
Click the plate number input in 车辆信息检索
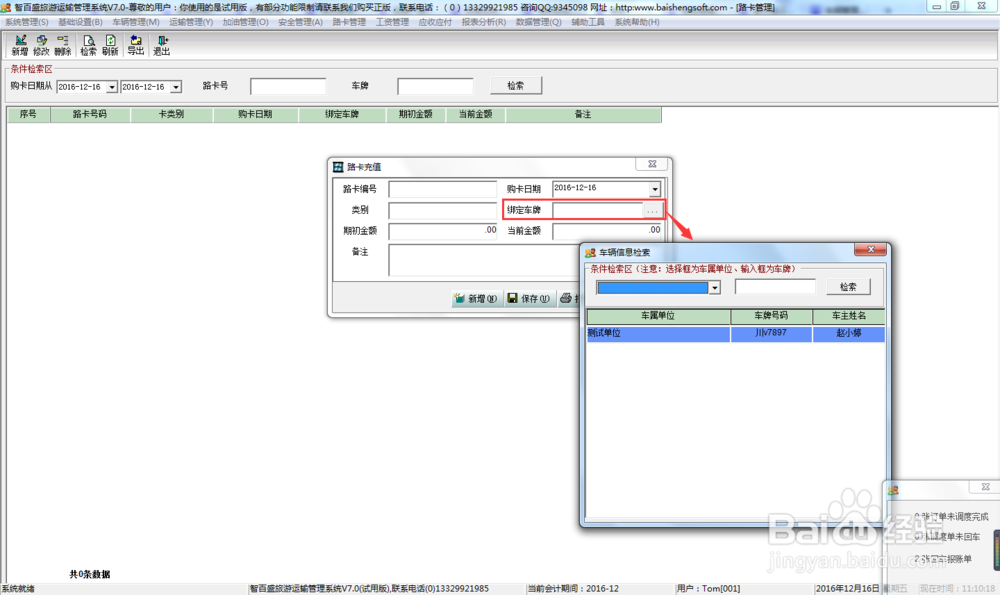click(x=775, y=287)
